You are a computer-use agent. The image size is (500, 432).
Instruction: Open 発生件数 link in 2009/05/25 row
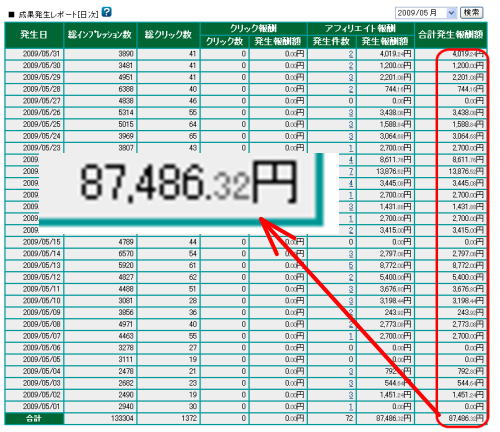click(351, 124)
